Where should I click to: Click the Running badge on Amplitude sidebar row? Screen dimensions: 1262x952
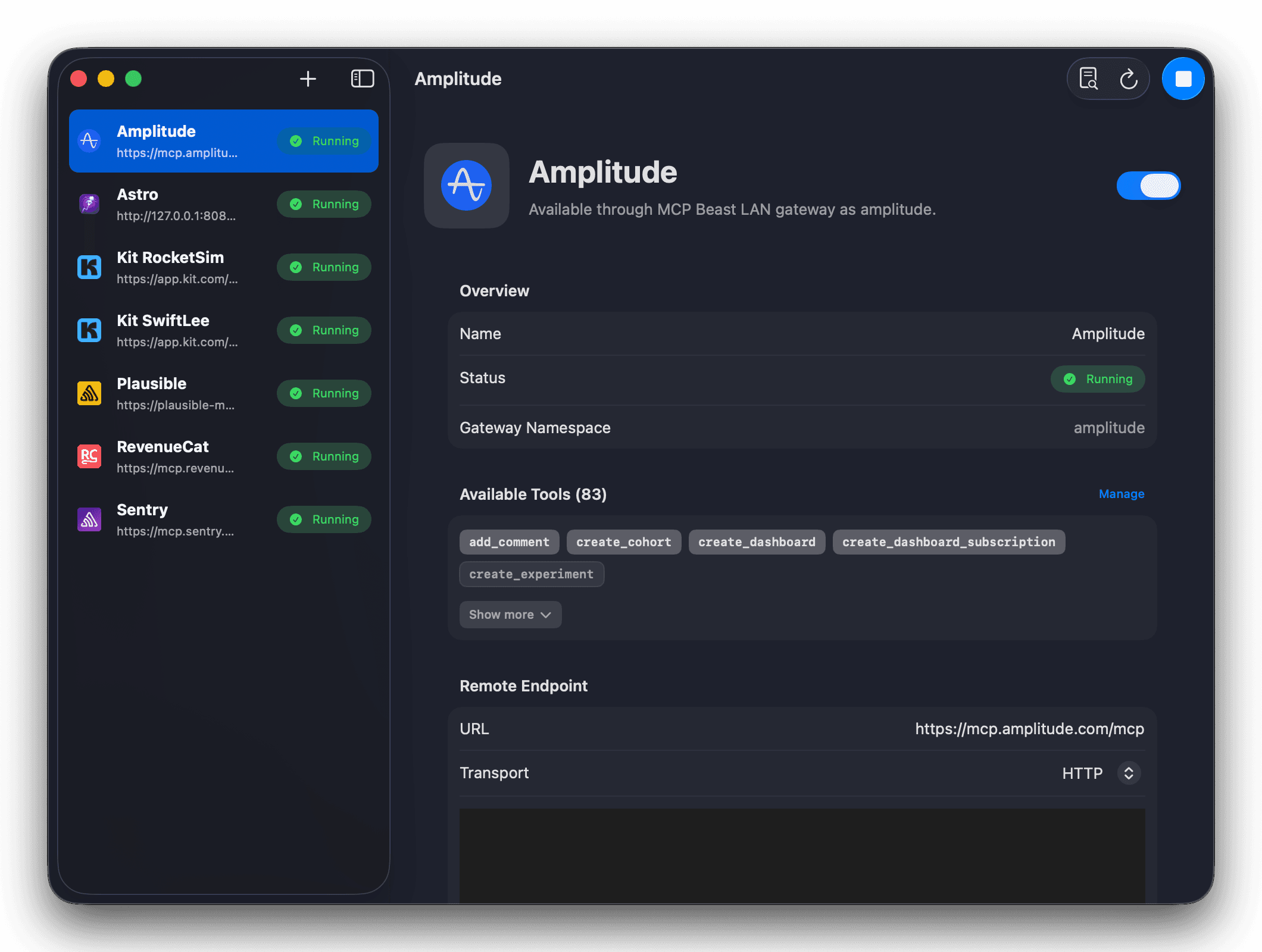point(324,141)
